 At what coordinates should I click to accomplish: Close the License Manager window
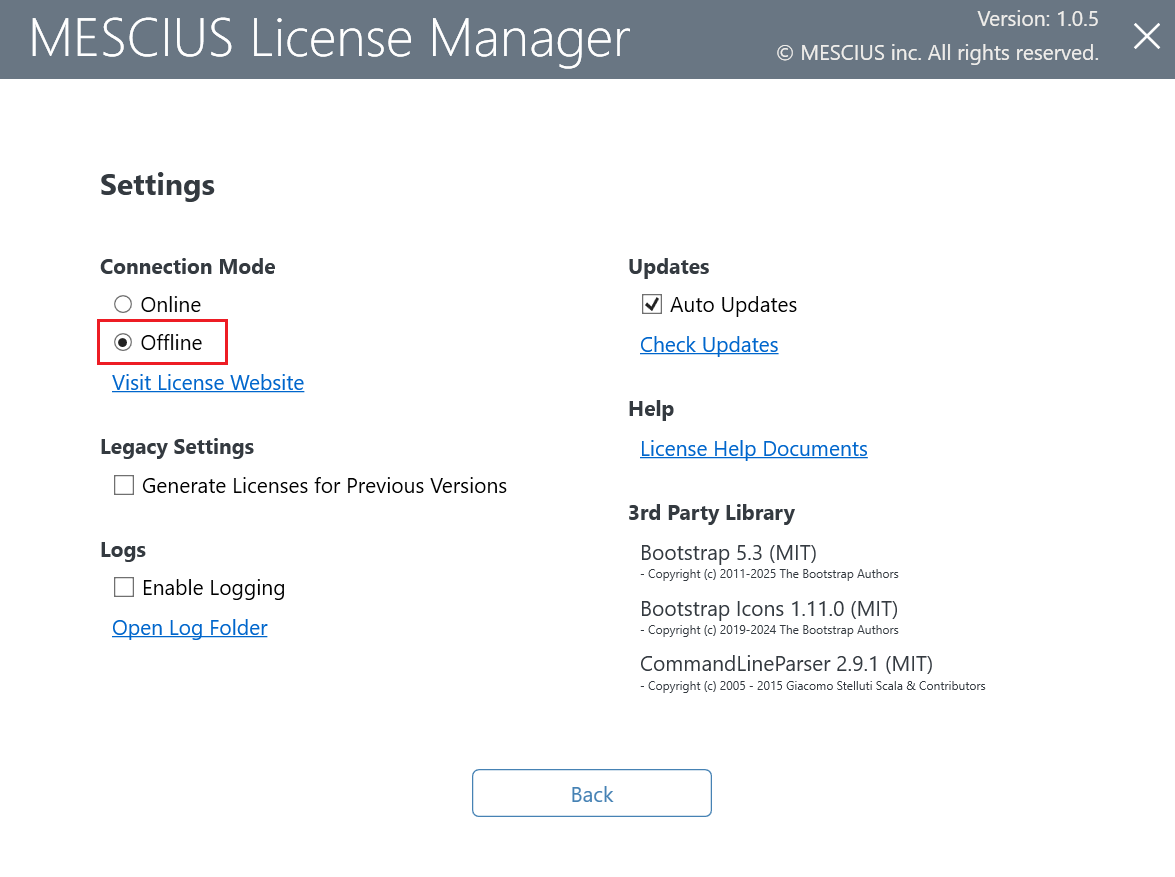1146,37
